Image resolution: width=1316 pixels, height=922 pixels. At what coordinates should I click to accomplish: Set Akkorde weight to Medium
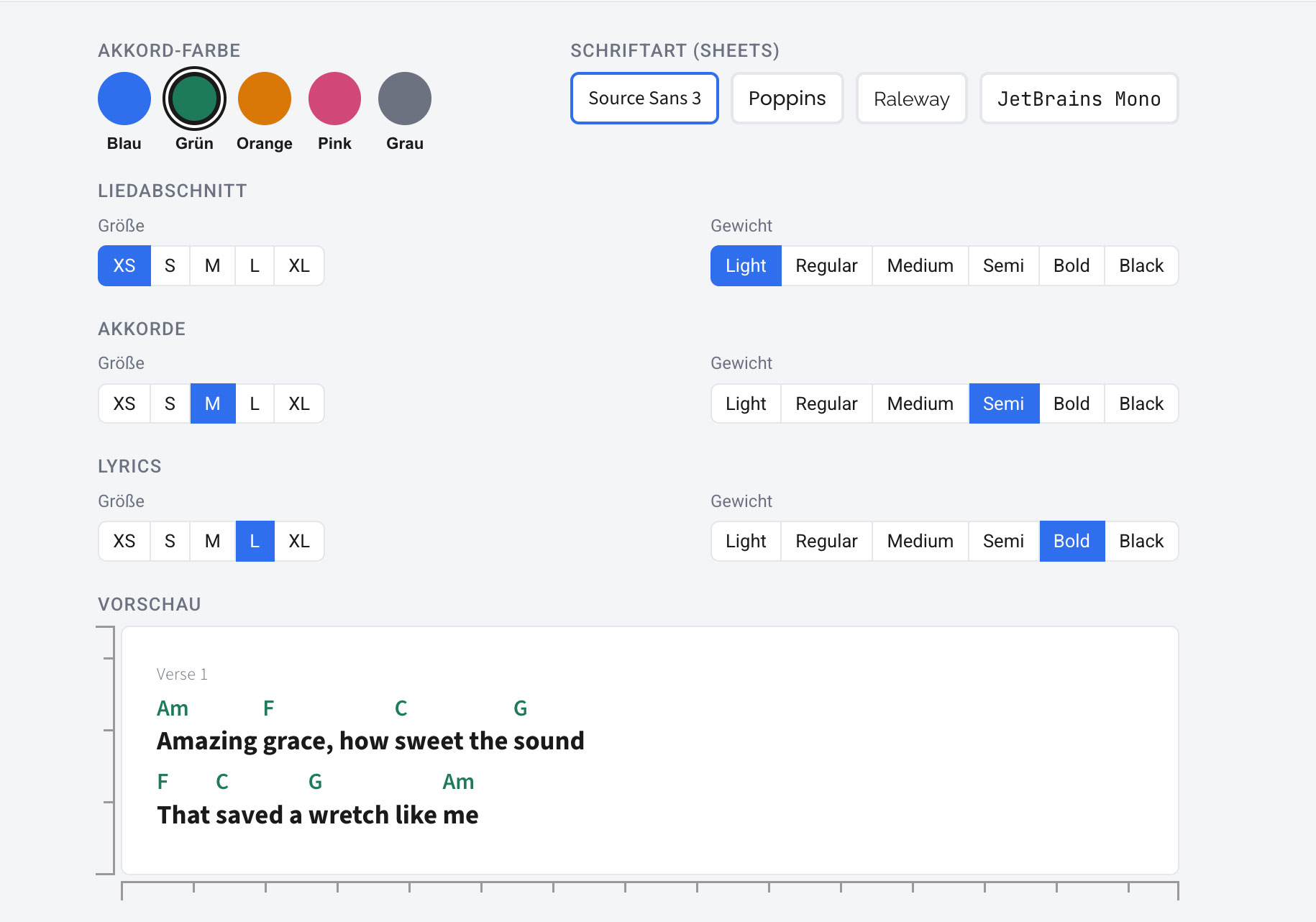920,403
